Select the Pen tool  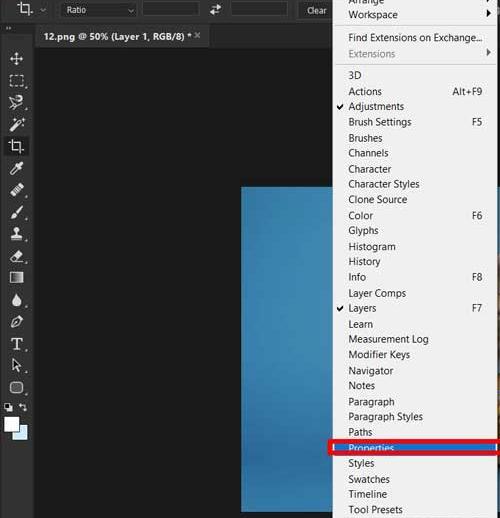click(16, 322)
